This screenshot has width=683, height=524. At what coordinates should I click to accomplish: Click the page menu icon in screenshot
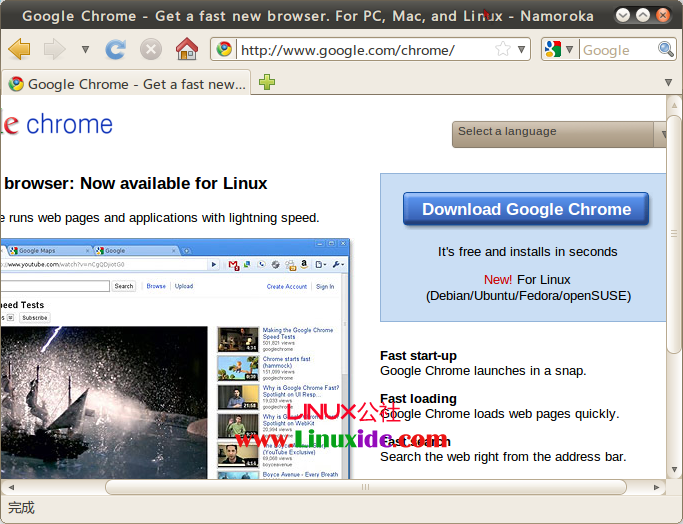pos(321,264)
